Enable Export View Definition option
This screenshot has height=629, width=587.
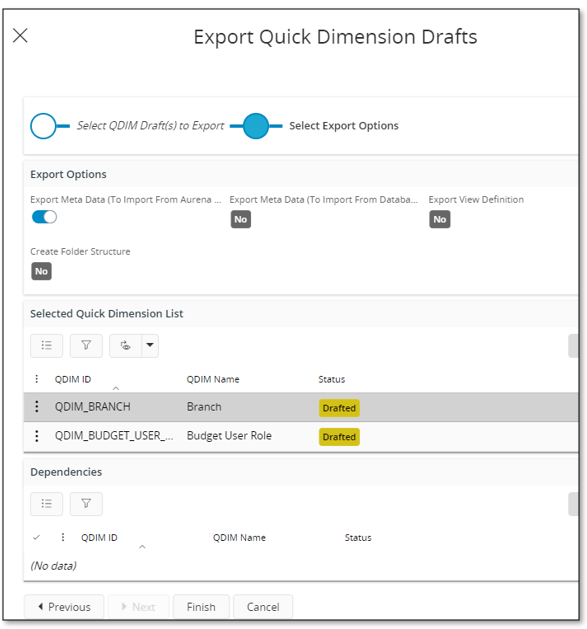coord(440,219)
